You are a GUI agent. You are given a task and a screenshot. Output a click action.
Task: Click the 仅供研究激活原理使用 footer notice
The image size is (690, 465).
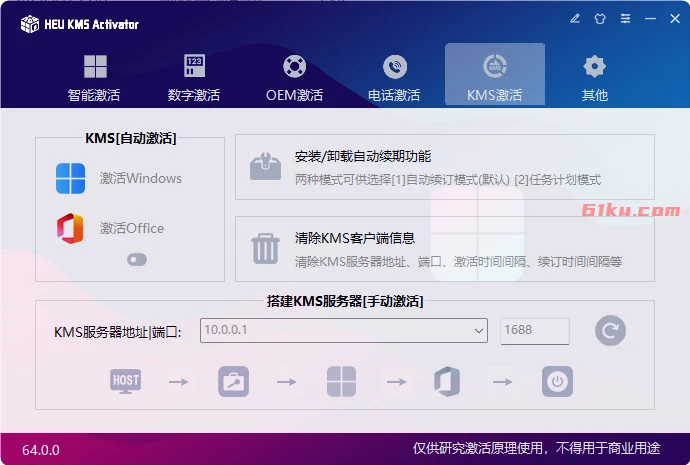536,448
